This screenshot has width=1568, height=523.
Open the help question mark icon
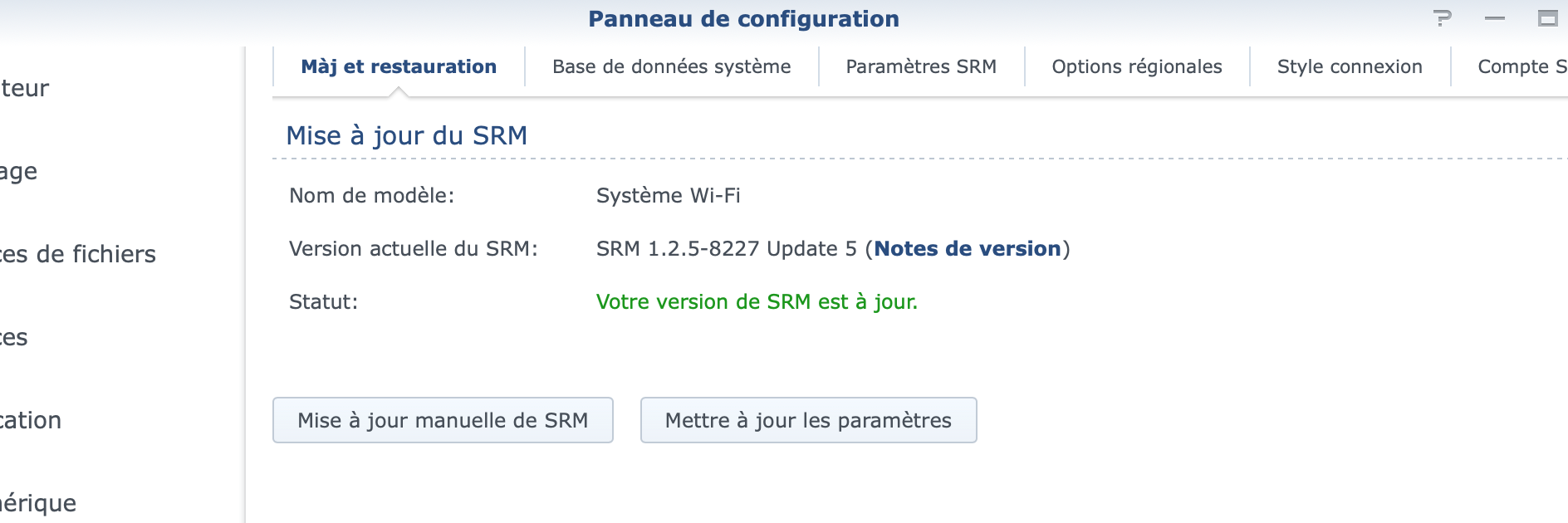(1443, 18)
